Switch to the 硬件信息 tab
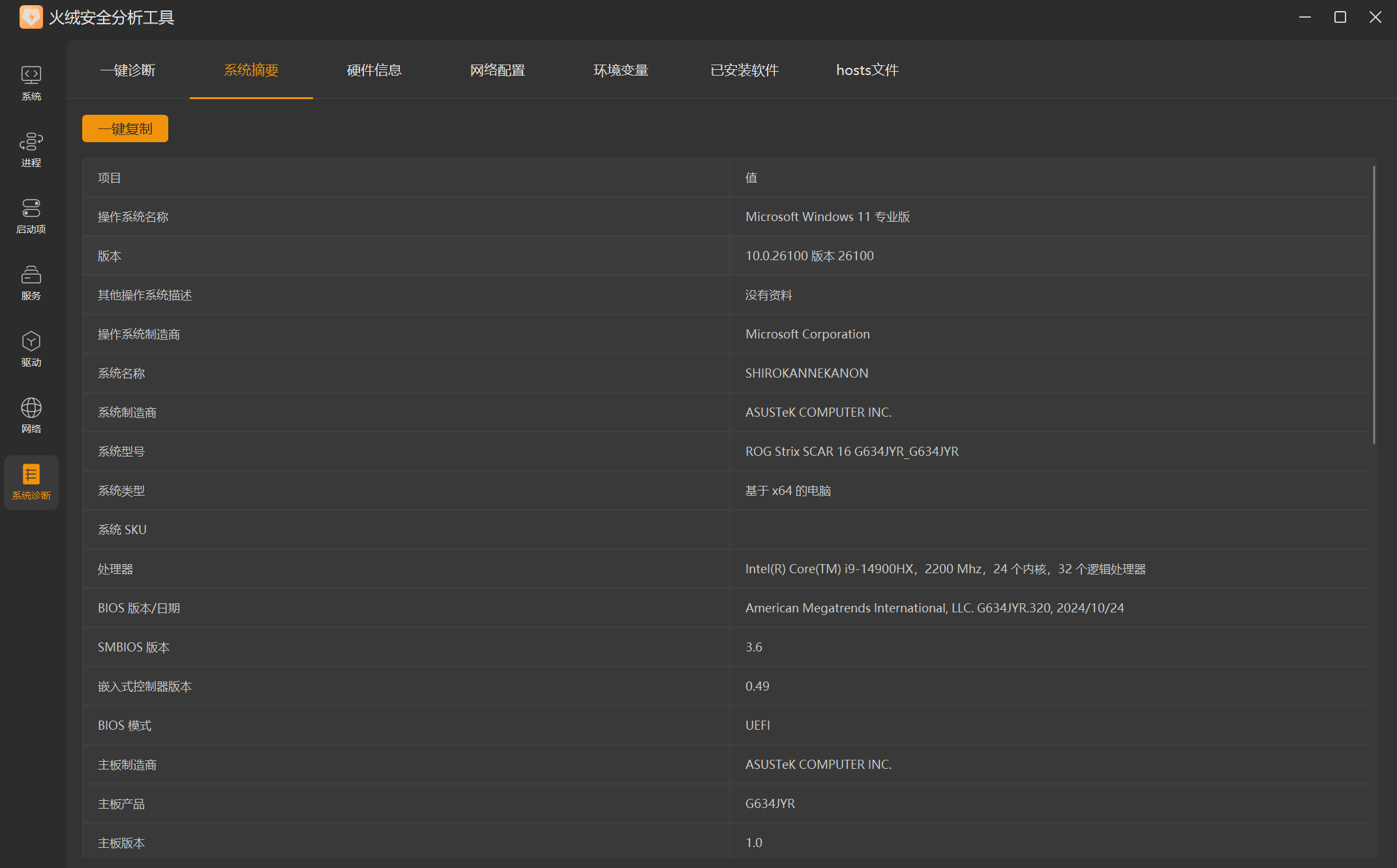1397x868 pixels. point(374,70)
